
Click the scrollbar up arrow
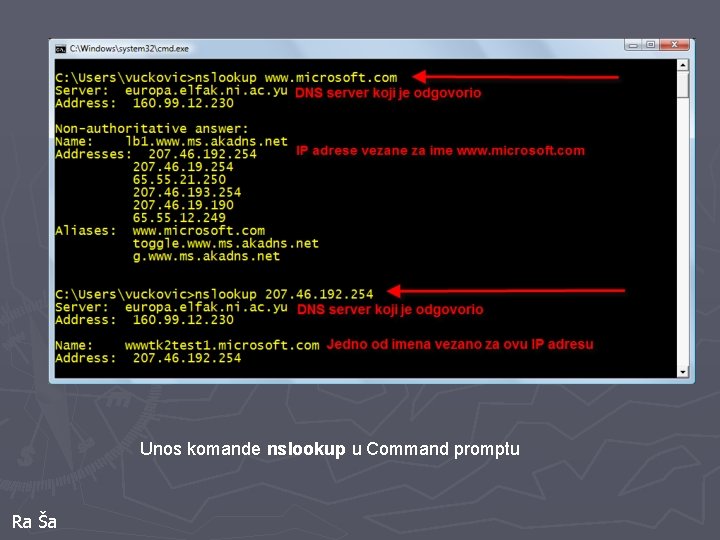point(683,65)
